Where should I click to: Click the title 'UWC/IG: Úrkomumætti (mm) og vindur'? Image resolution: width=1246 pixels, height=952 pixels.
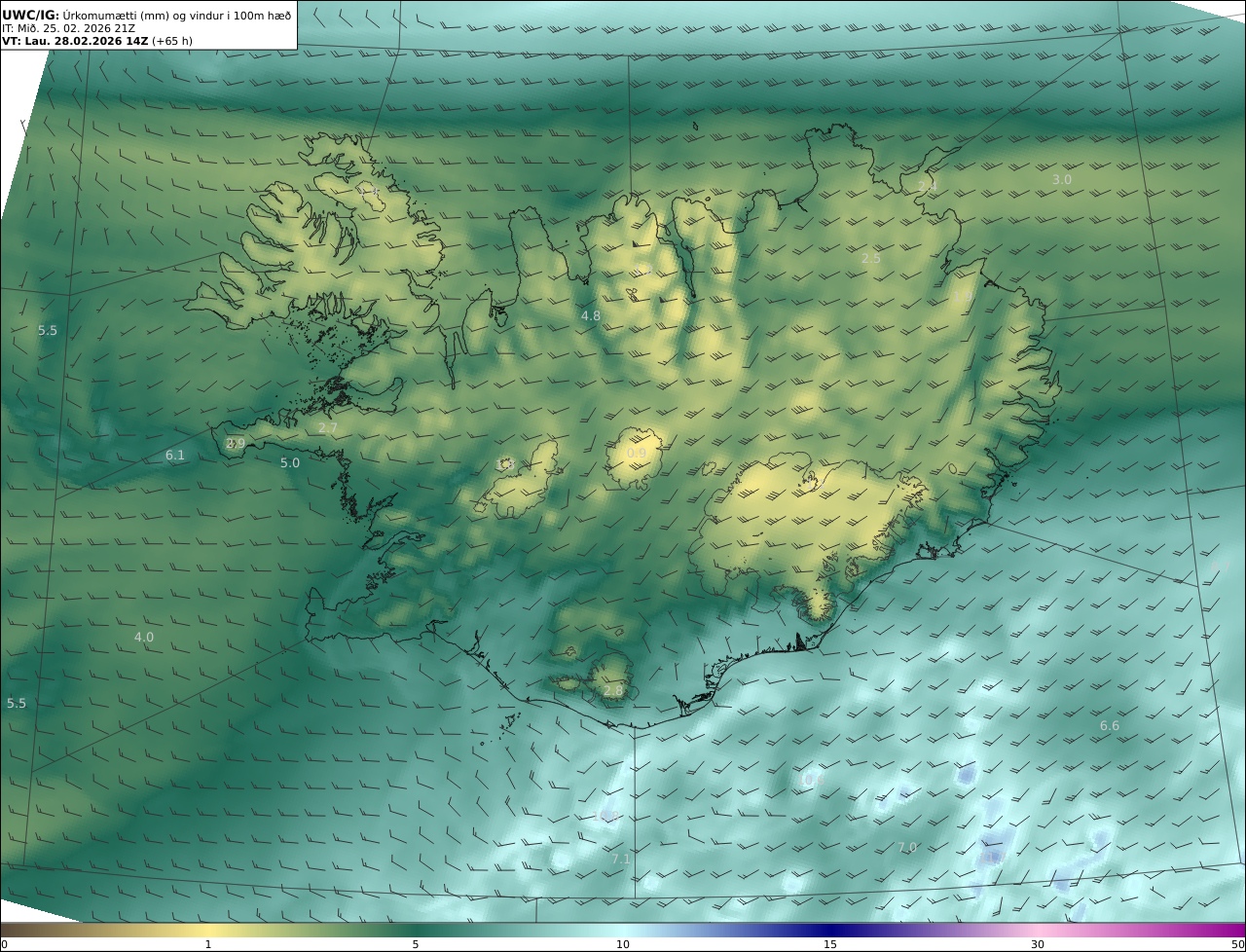[147, 15]
